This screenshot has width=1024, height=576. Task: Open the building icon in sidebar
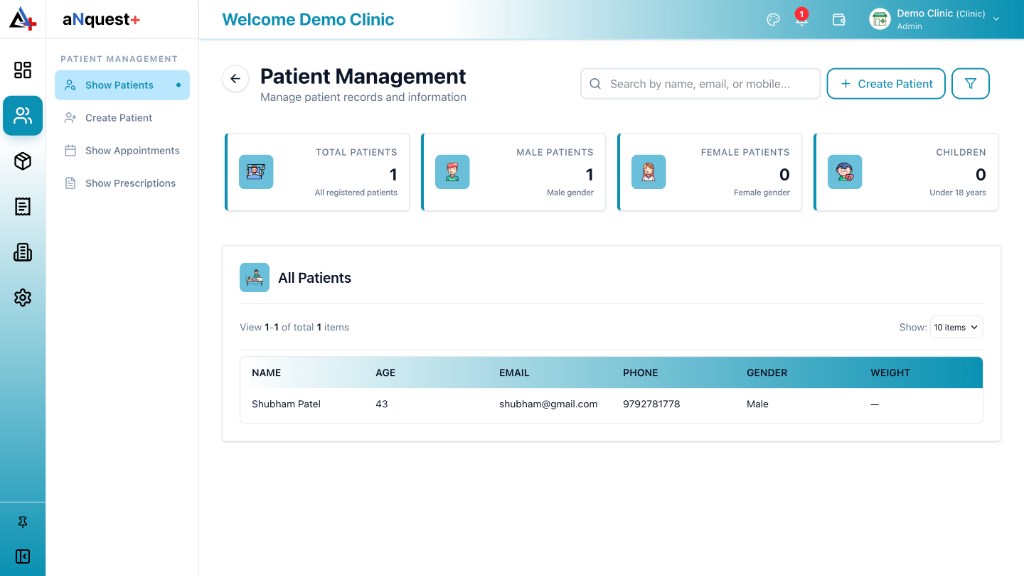23,252
